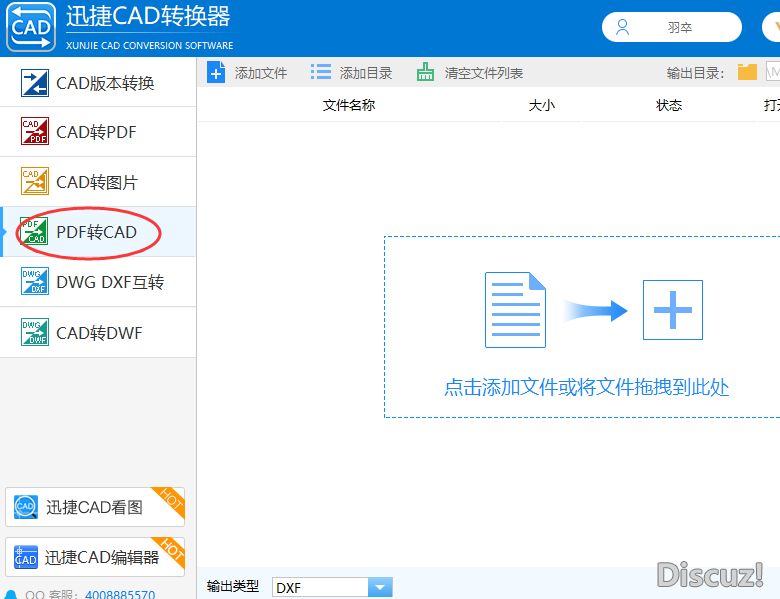Click the document icon in drop area
Image resolution: width=780 pixels, height=599 pixels.
tap(515, 310)
